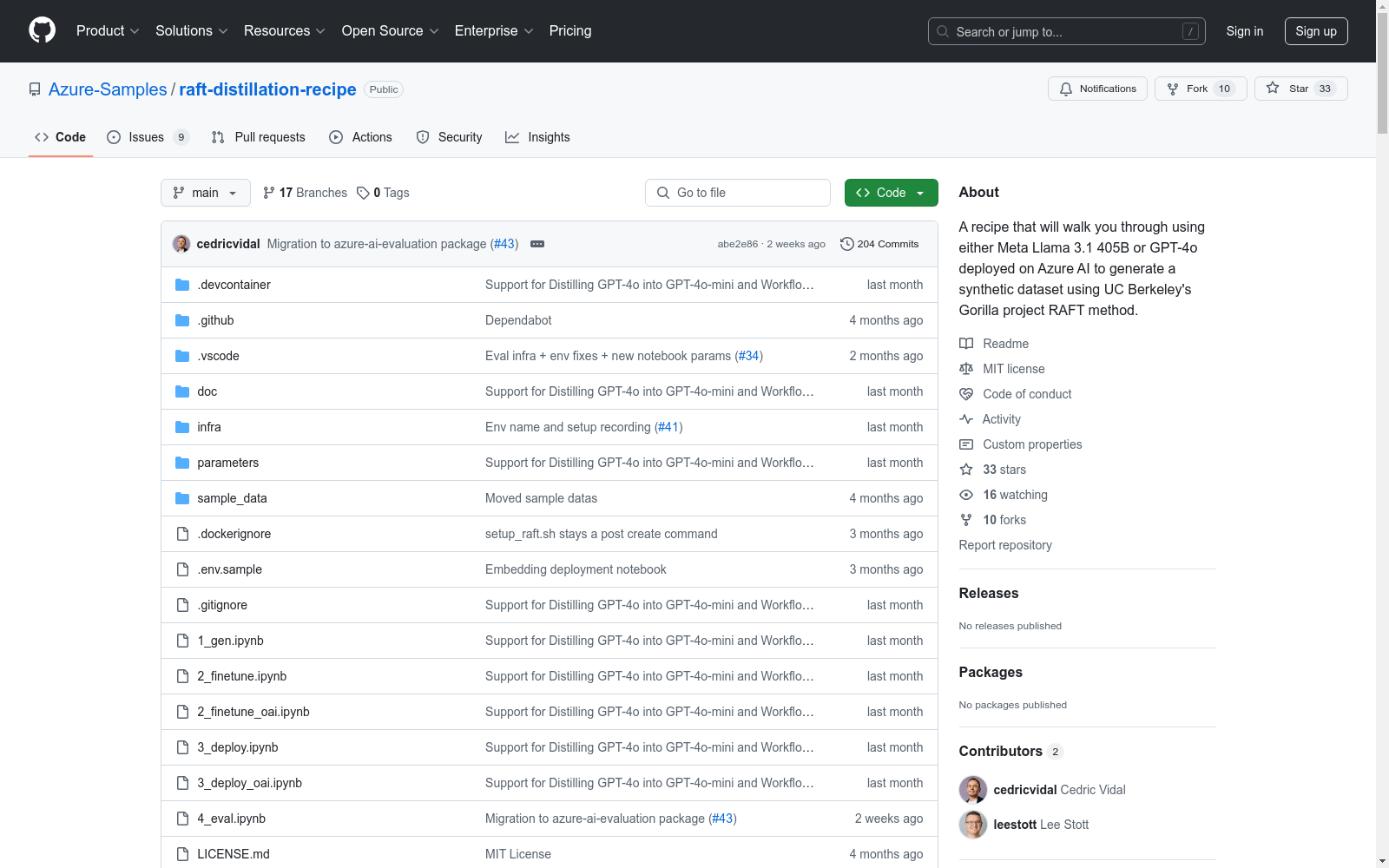The width and height of the screenshot is (1389, 868).
Task: Focus the Search or jump to field
Action: 1067,31
